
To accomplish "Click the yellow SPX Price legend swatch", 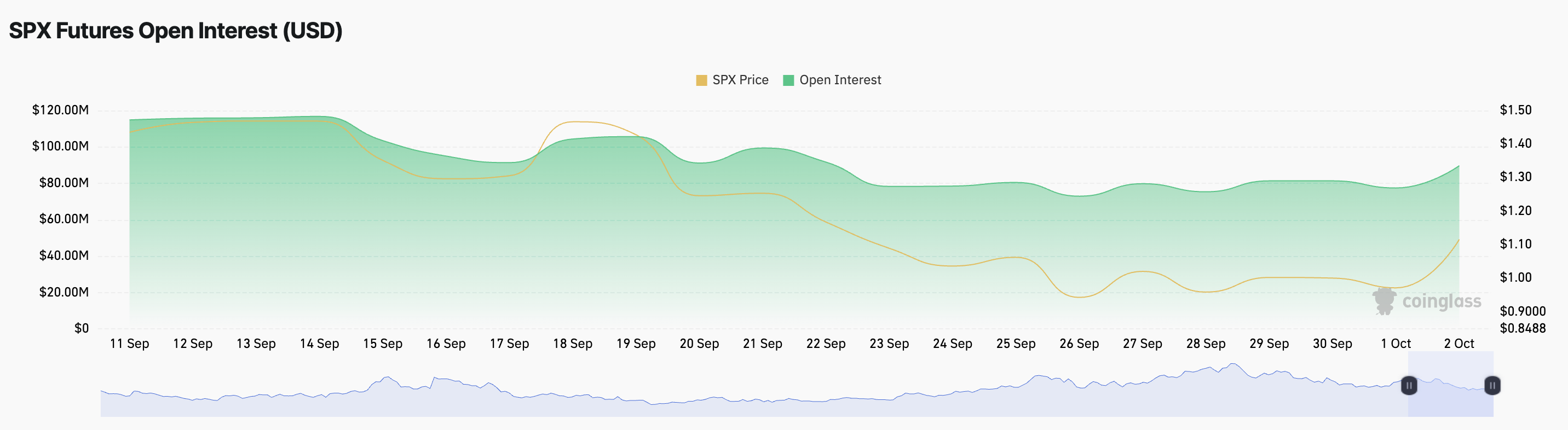I will (x=701, y=80).
